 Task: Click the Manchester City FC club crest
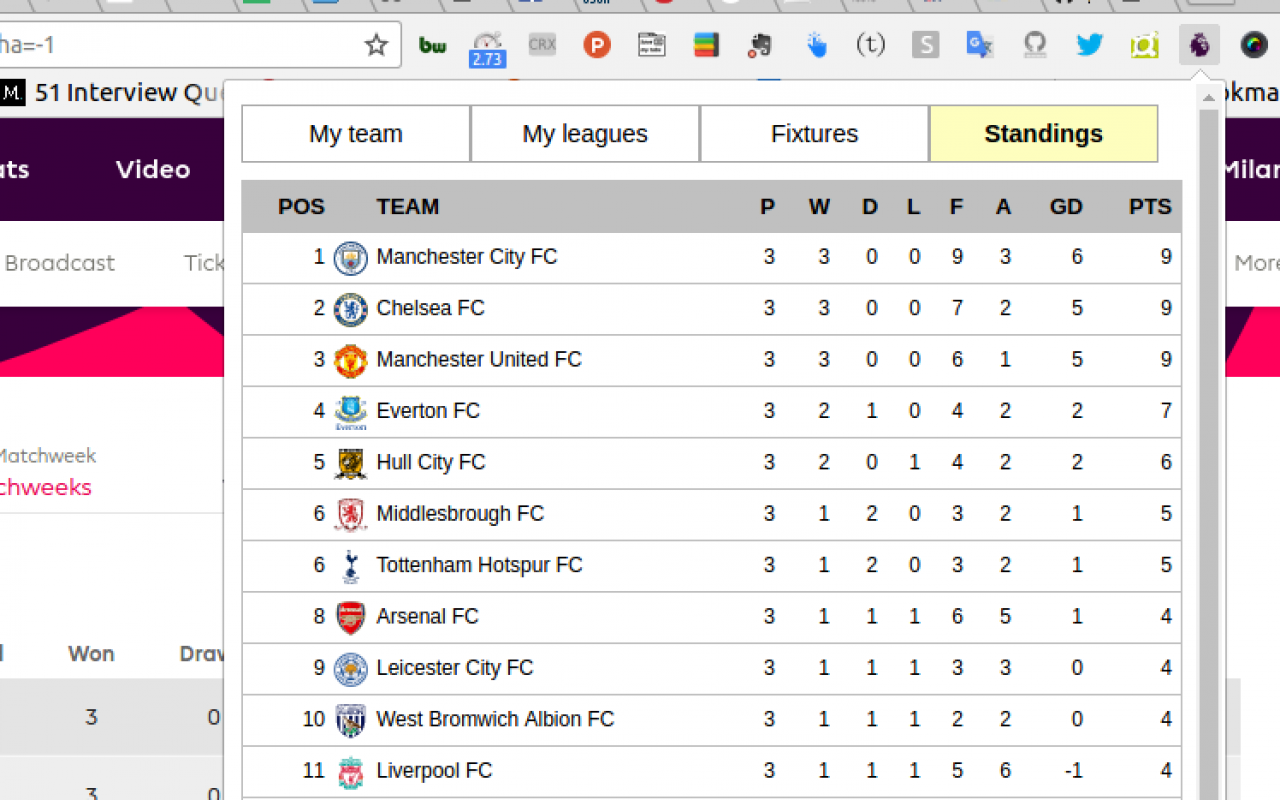point(351,256)
